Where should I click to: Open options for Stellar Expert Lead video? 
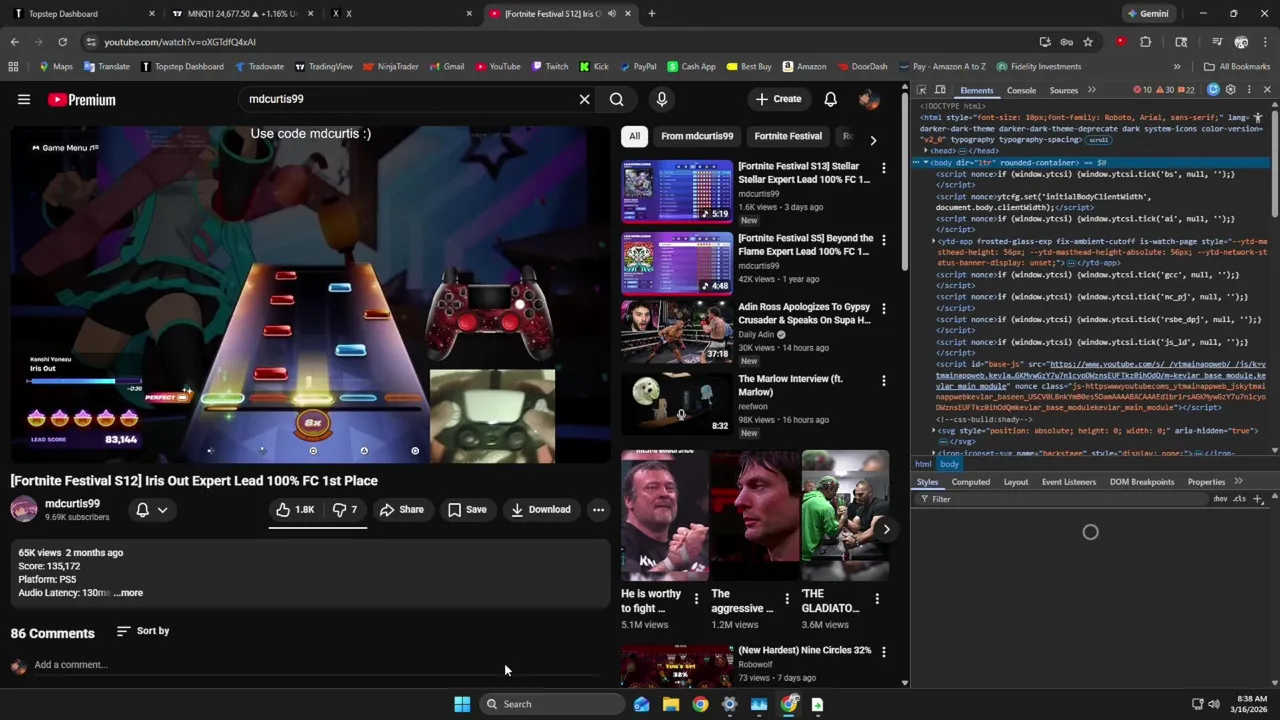click(x=883, y=167)
